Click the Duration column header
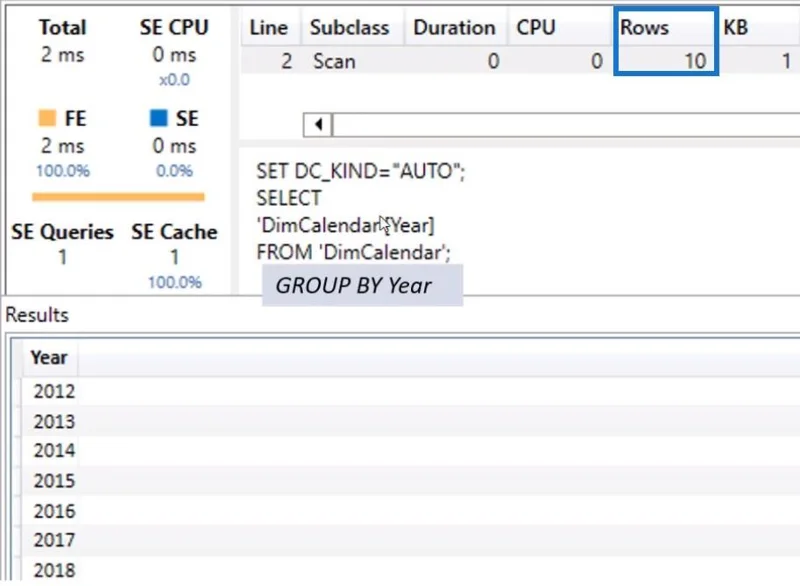Viewport: 800px width, 586px height. (x=456, y=28)
